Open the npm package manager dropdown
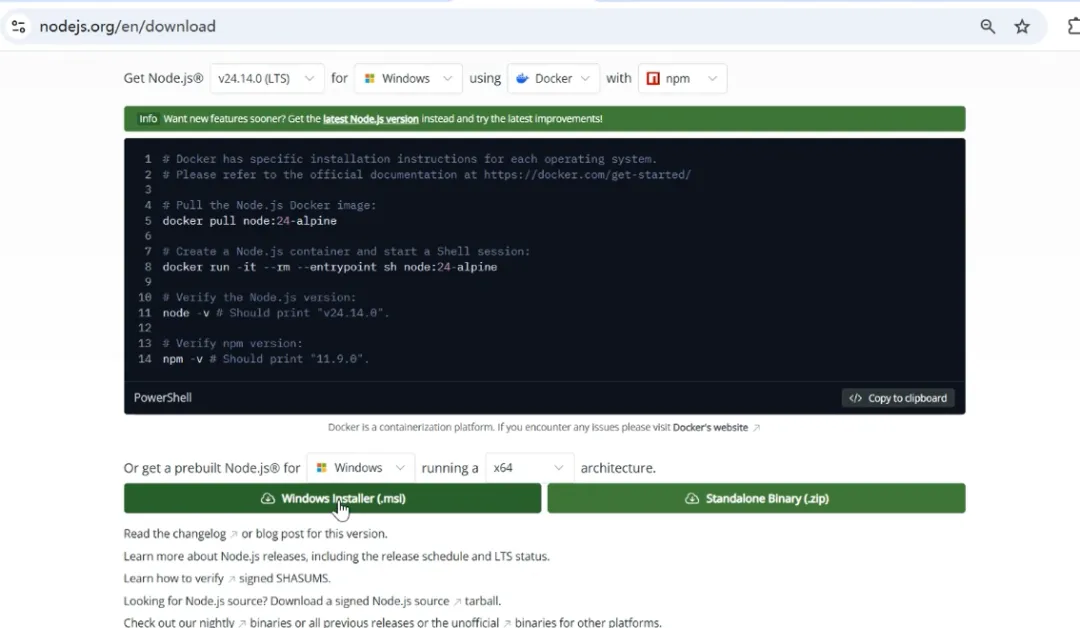This screenshot has height=628, width=1080. [x=682, y=78]
